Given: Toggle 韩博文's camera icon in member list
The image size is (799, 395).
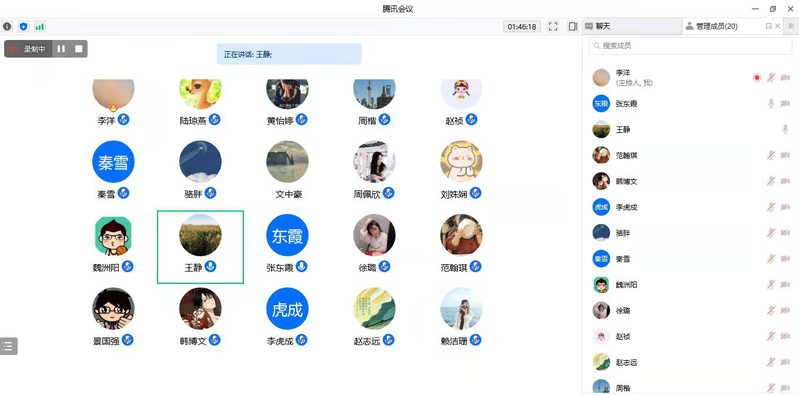Looking at the screenshot, I should [785, 181].
